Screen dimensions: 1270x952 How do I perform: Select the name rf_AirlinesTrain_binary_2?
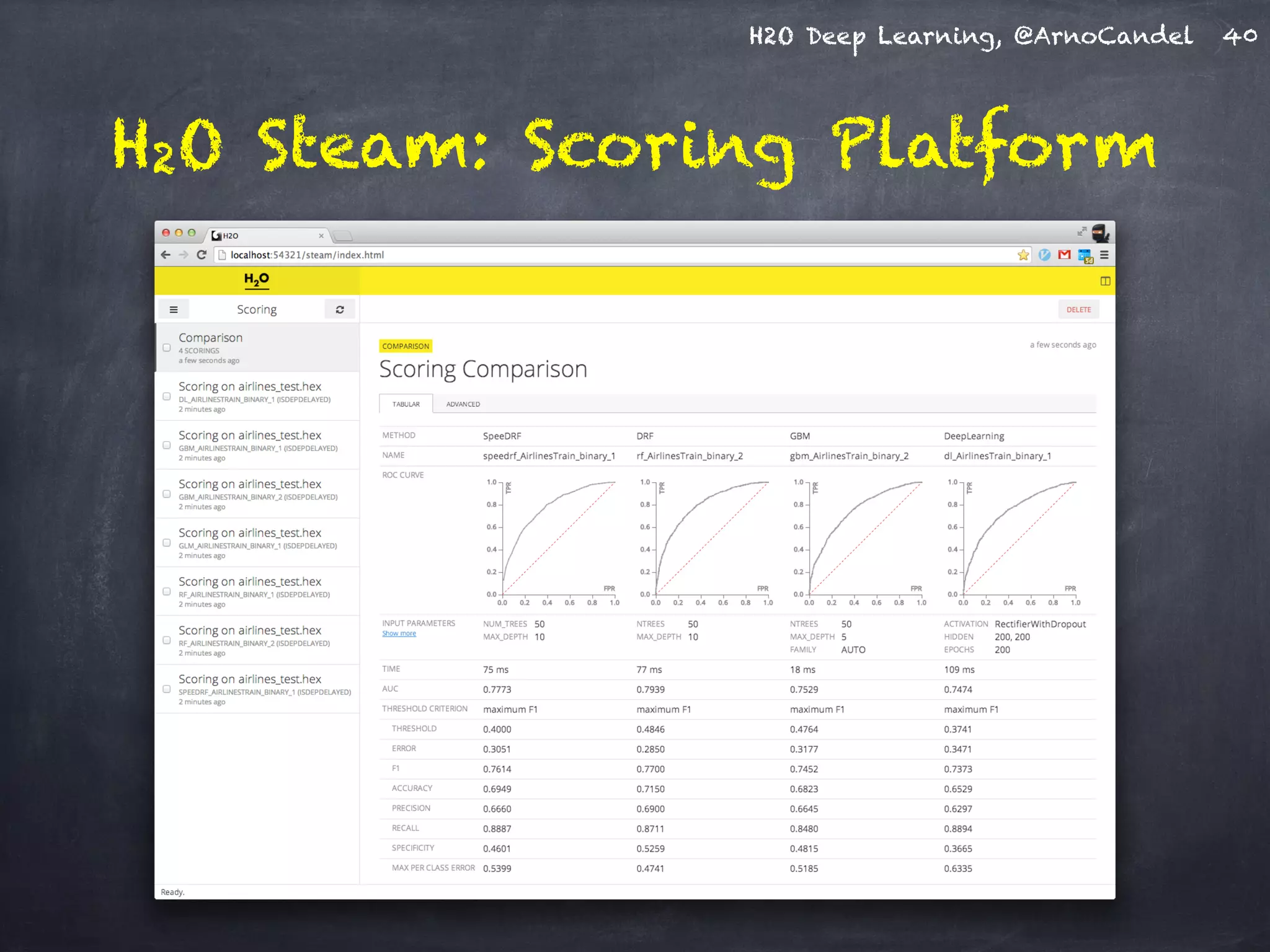point(690,456)
